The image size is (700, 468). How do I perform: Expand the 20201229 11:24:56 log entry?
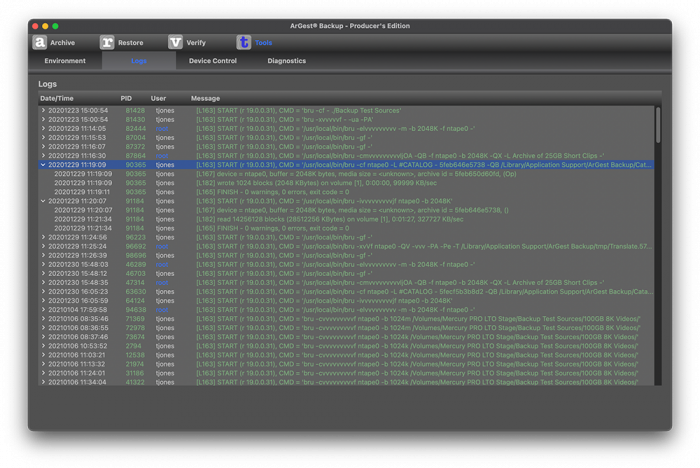click(43, 237)
